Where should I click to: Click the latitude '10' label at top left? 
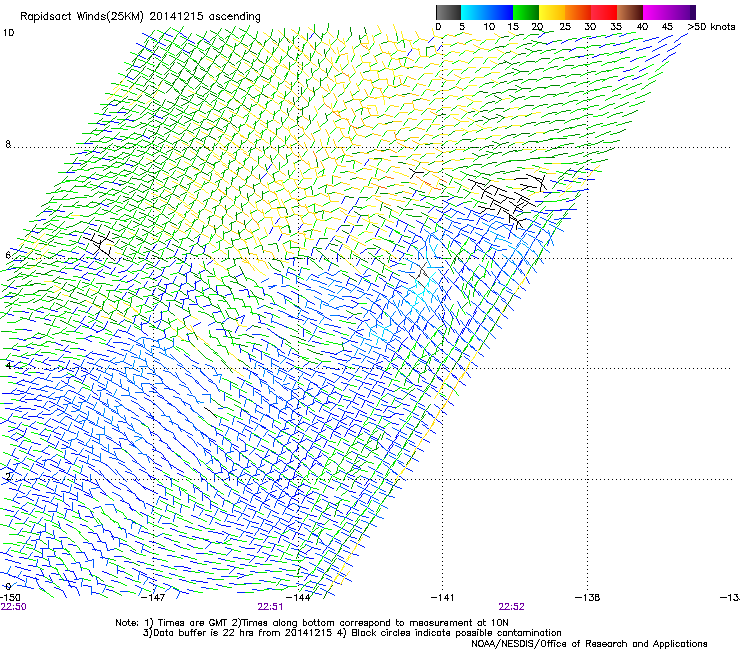(x=9, y=33)
